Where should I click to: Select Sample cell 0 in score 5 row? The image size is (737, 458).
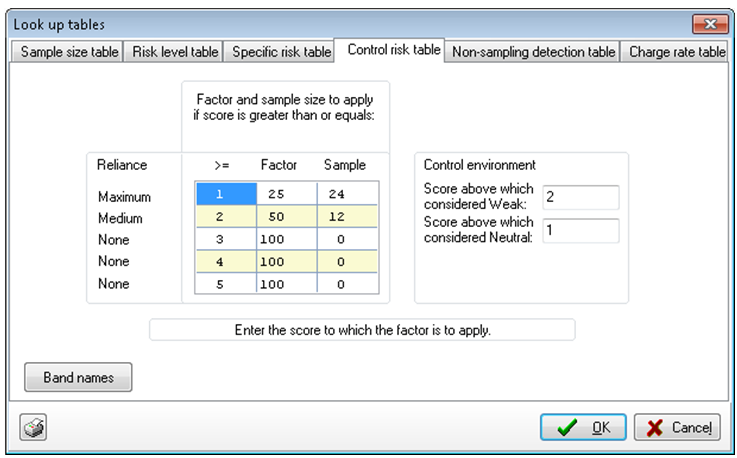347,284
